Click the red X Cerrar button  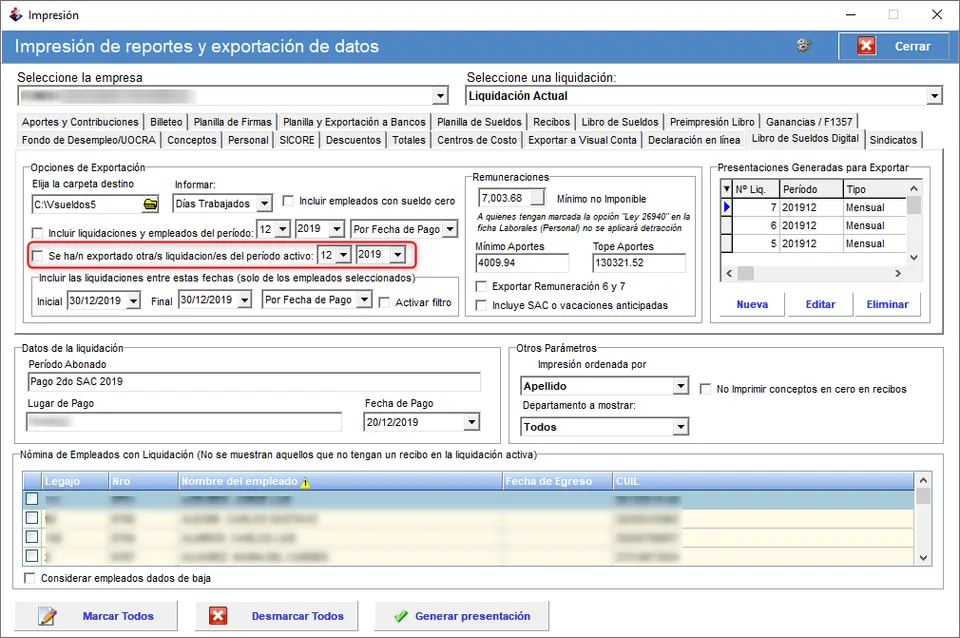pos(894,47)
